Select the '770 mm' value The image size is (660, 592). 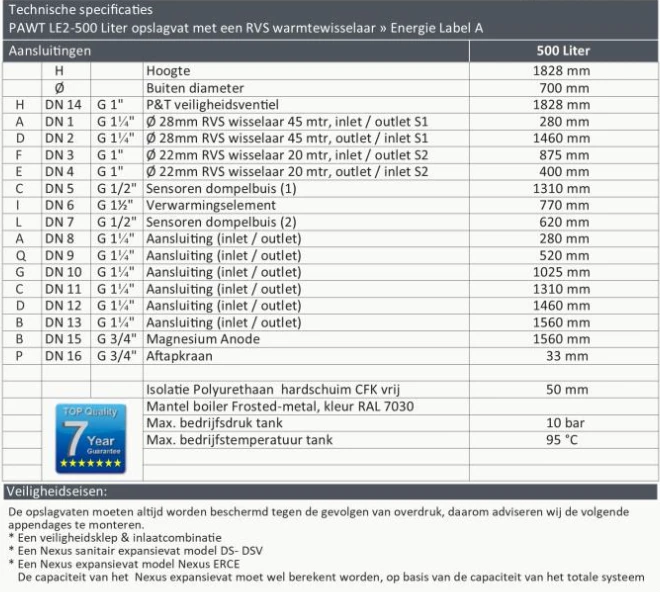coord(564,205)
